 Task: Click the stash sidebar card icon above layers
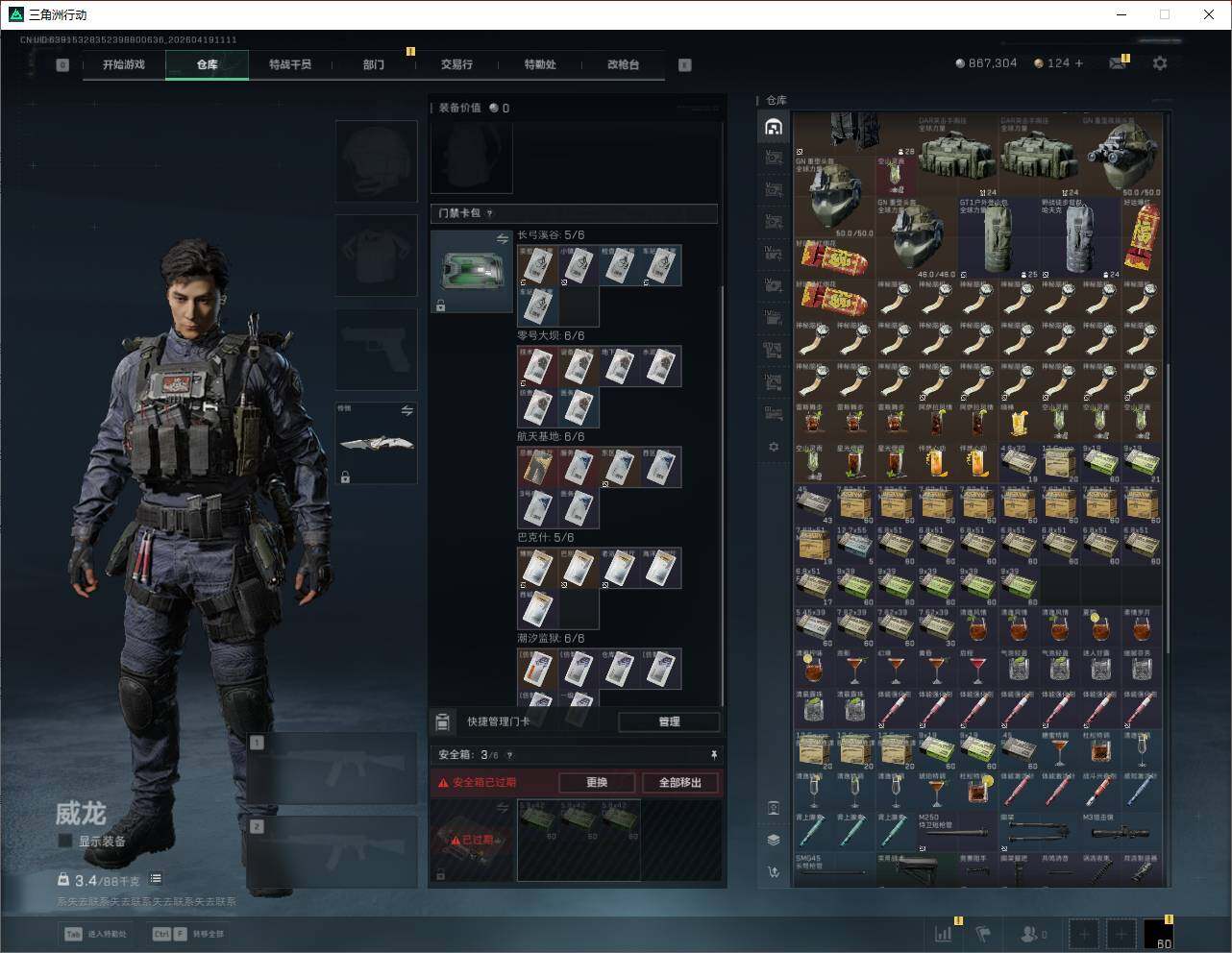click(774, 808)
